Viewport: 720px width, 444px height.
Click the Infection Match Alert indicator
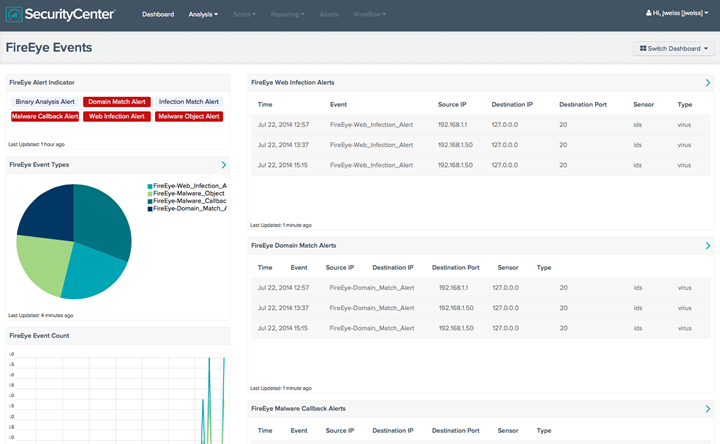[x=189, y=102]
